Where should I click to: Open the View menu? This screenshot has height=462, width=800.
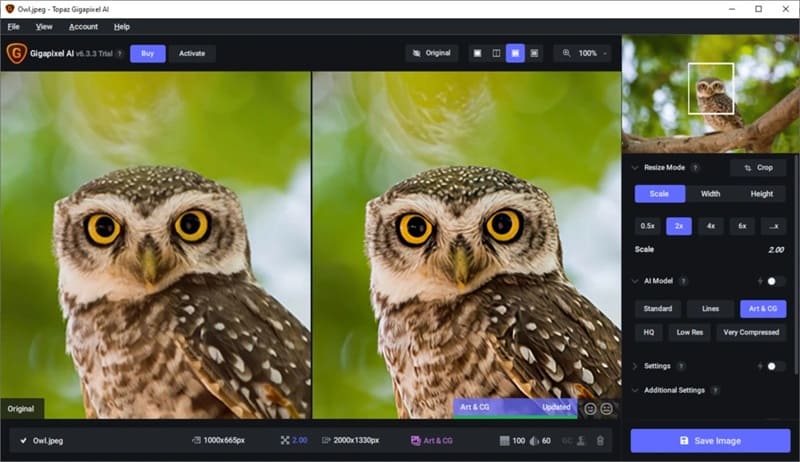(x=44, y=27)
